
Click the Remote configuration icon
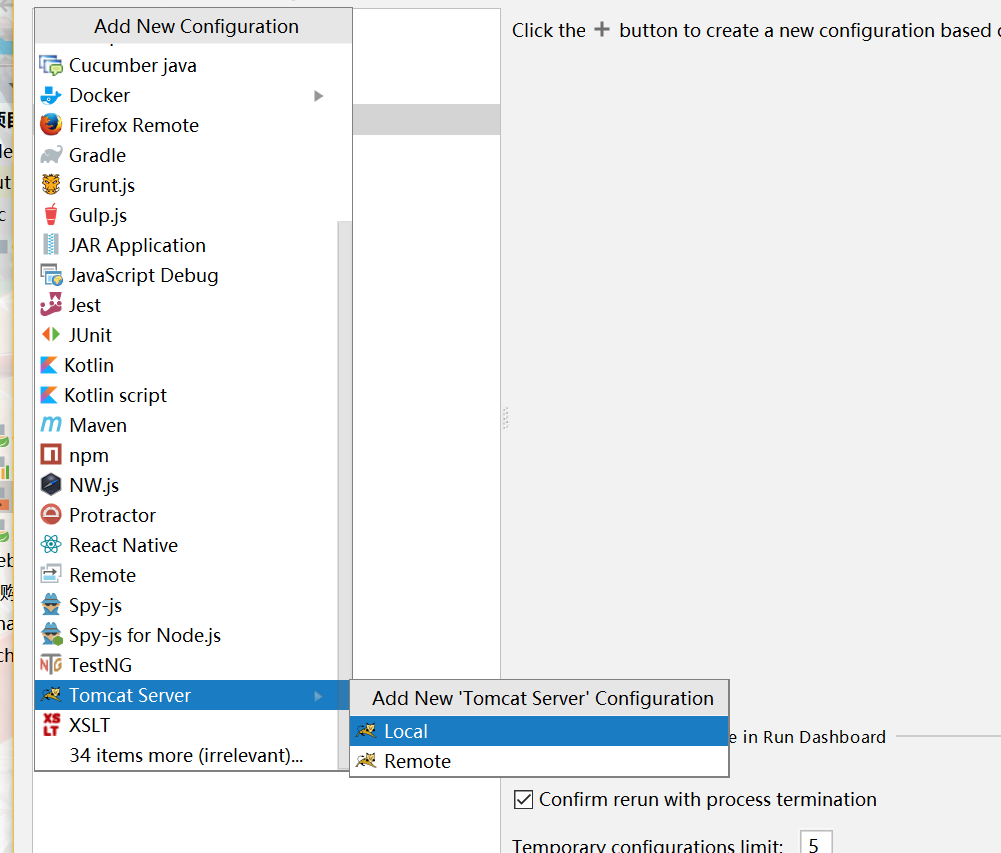tap(51, 575)
